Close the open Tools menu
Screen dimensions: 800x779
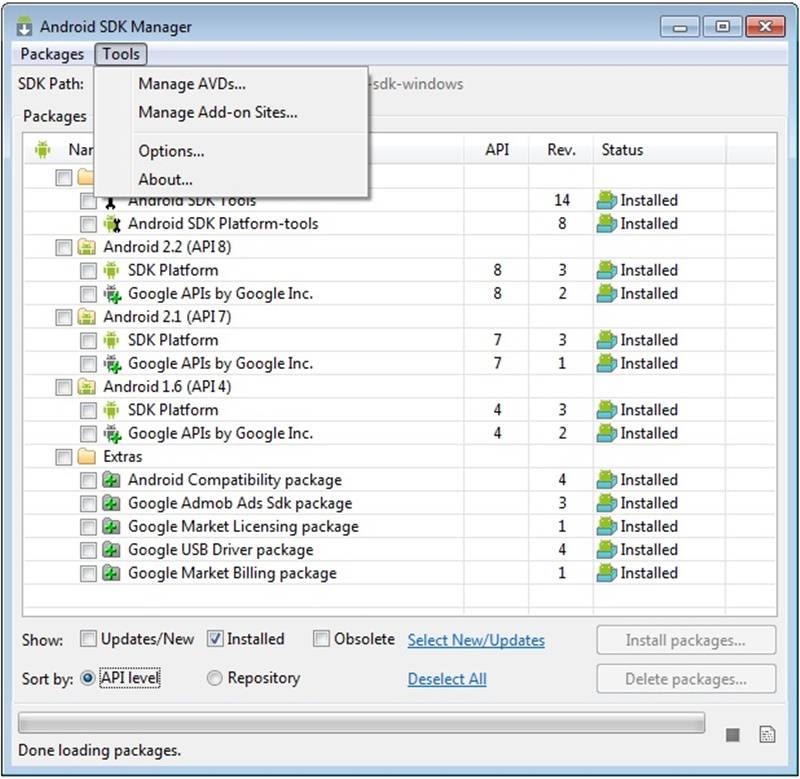(x=121, y=54)
